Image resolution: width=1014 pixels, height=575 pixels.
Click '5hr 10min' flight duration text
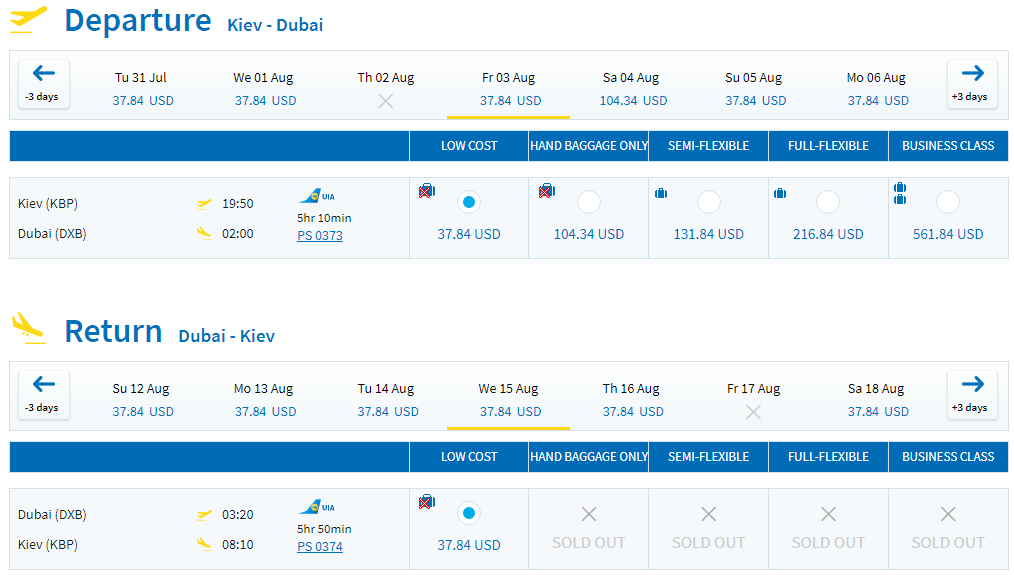pyautogui.click(x=324, y=218)
